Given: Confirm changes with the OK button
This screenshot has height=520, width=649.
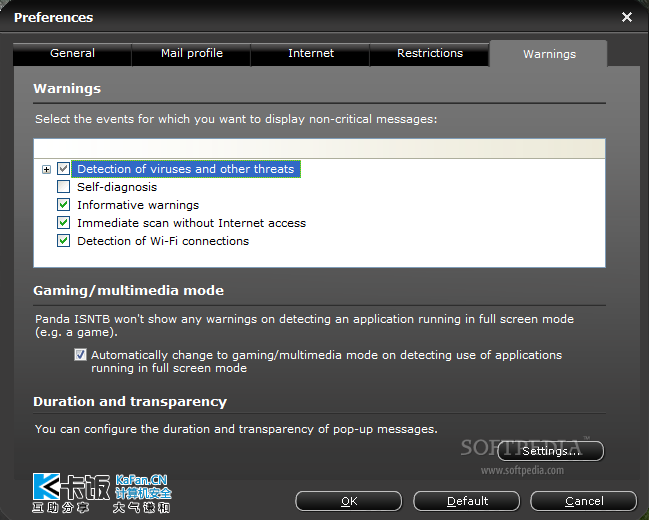Looking at the screenshot, I should [349, 501].
